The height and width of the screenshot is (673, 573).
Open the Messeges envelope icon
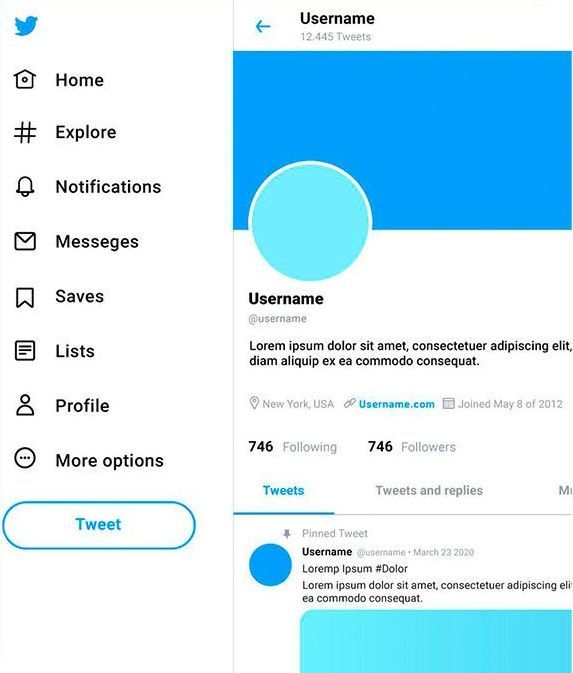click(25, 241)
